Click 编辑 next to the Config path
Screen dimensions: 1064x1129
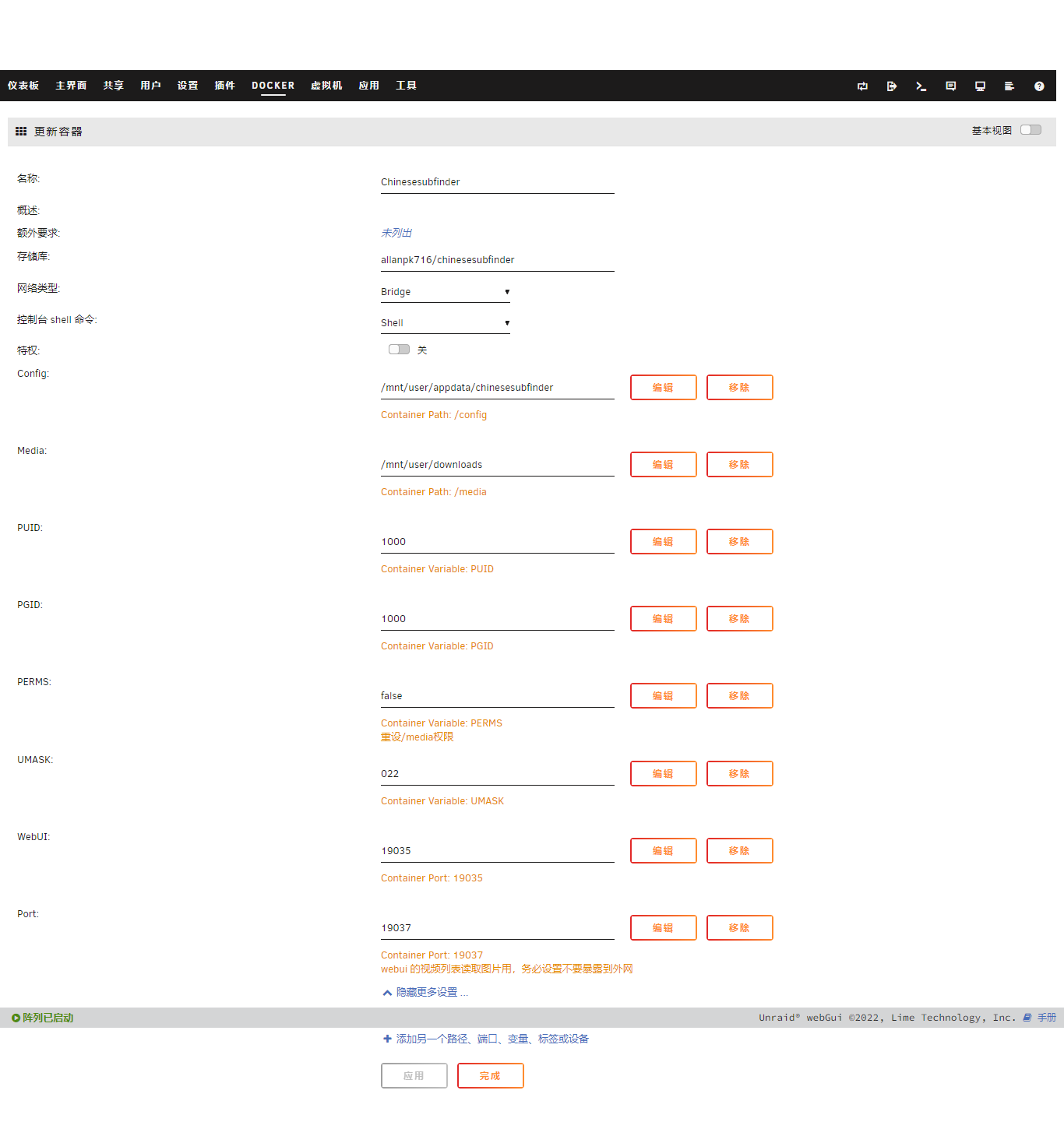[x=663, y=387]
